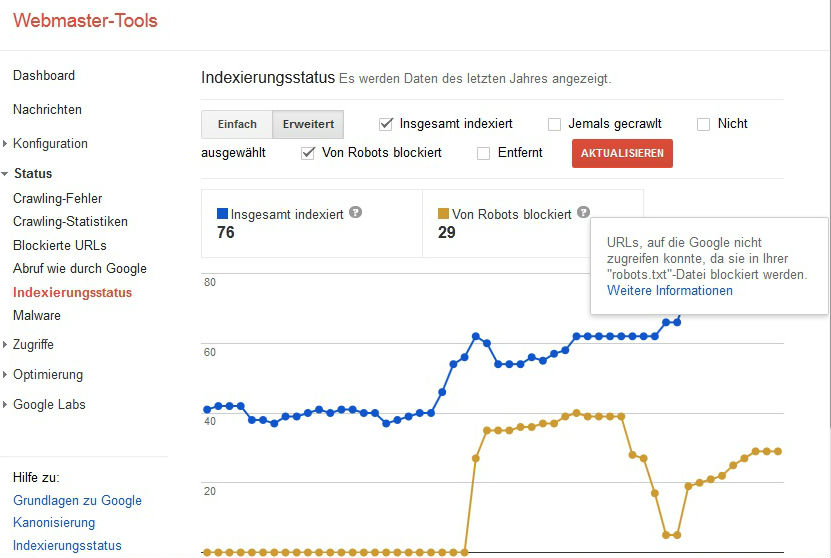Go to Blockierte URLs page
Image resolution: width=831 pixels, height=558 pixels.
point(59,245)
